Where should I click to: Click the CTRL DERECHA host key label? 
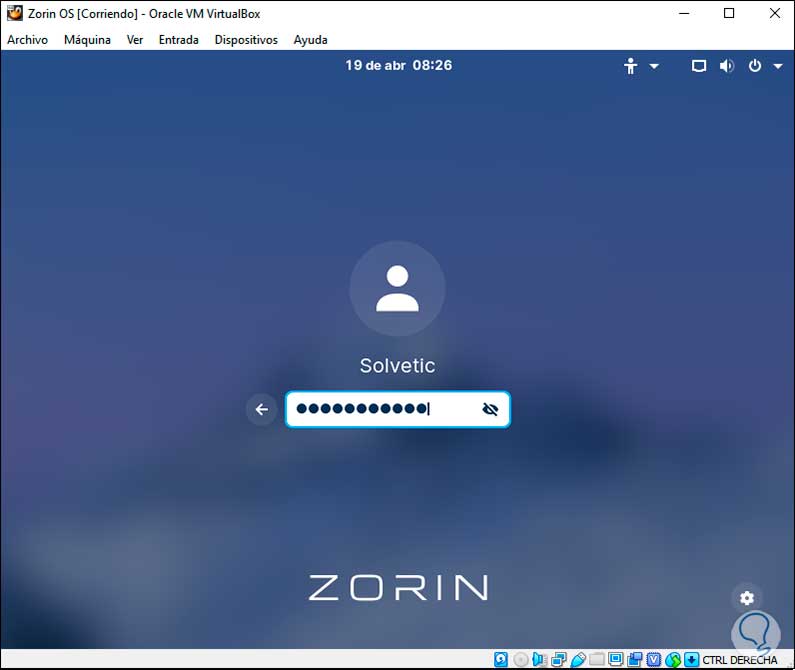point(740,660)
